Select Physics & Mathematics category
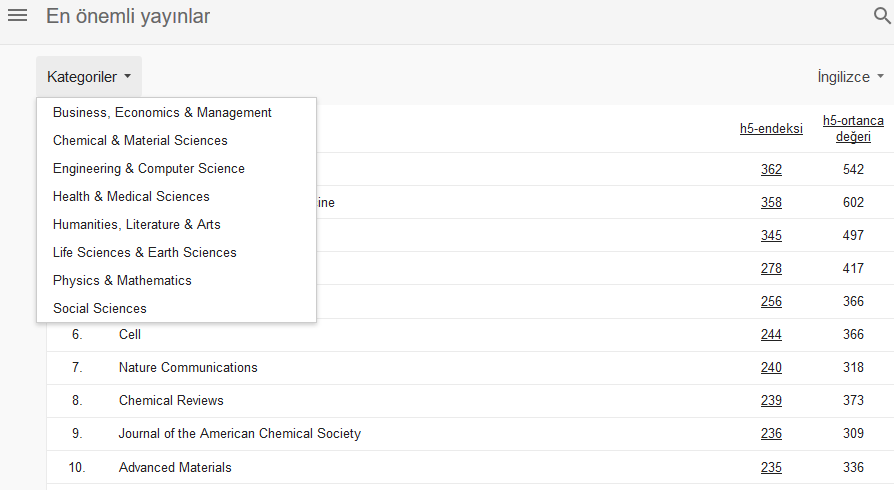Image resolution: width=894 pixels, height=490 pixels. pos(122,281)
